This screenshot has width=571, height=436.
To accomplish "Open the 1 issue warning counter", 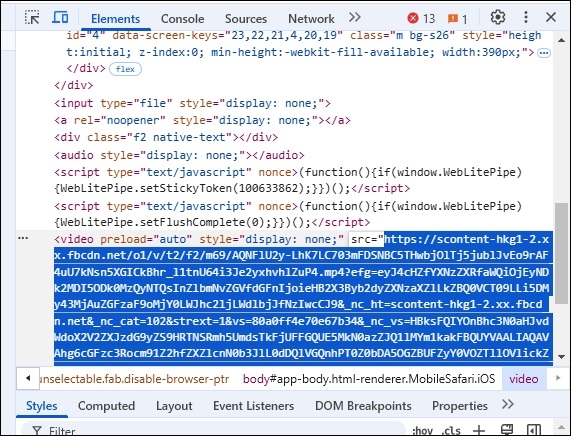I will point(457,19).
